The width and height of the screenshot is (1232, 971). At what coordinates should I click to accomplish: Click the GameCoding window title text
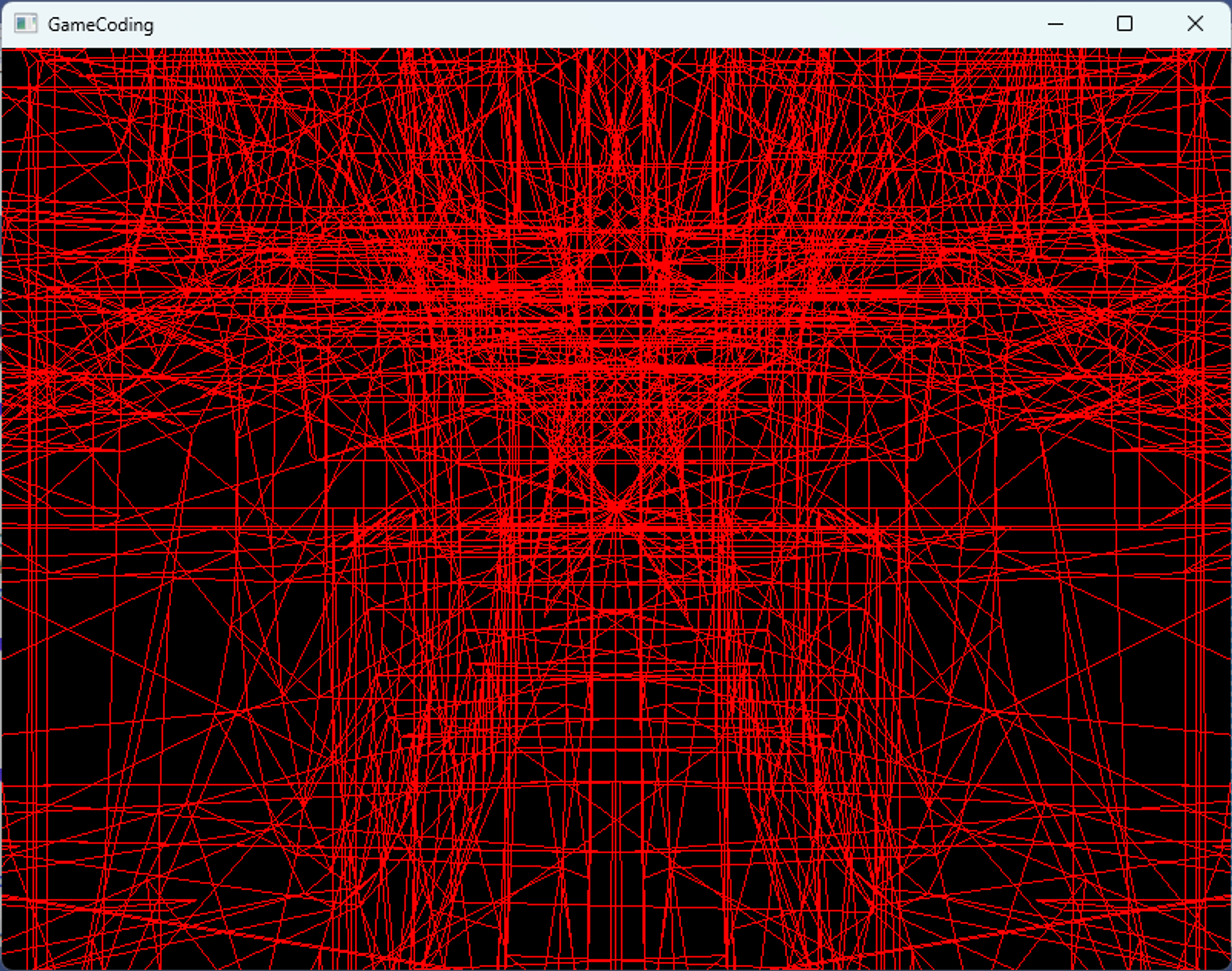click(100, 25)
